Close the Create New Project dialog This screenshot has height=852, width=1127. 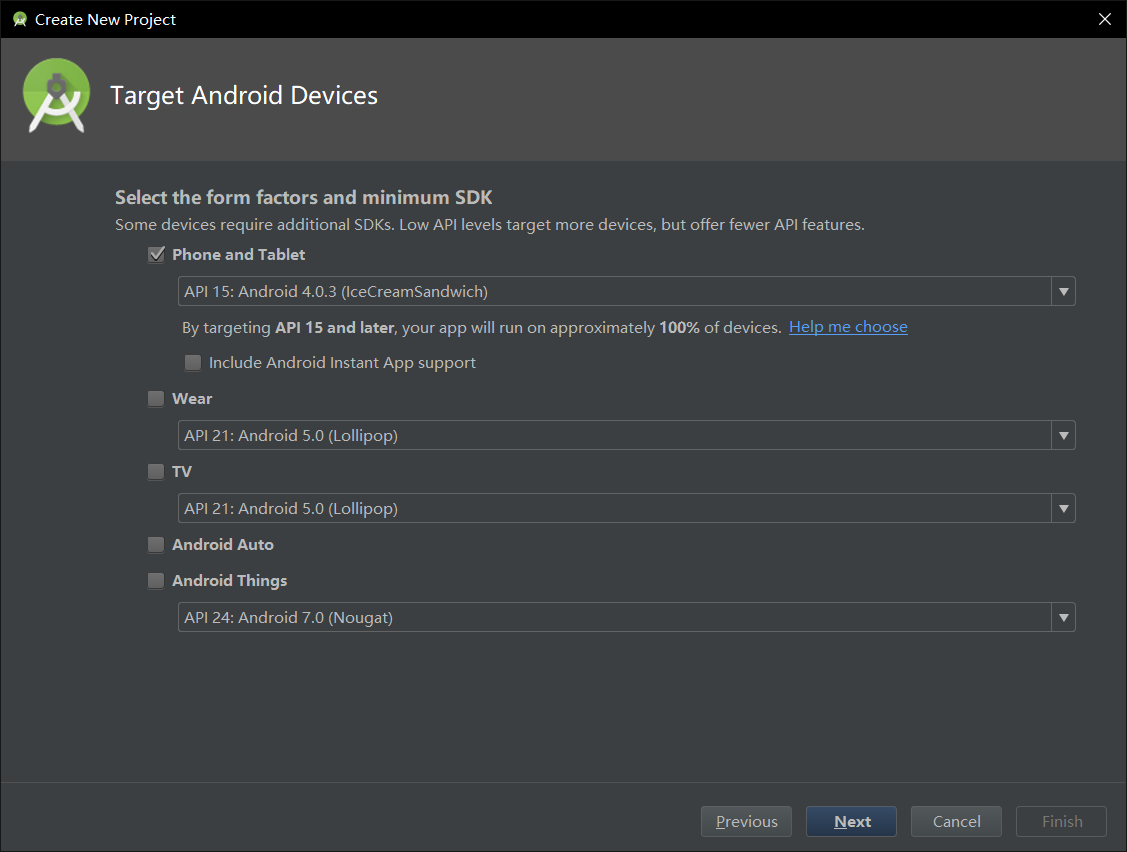coord(1105,19)
